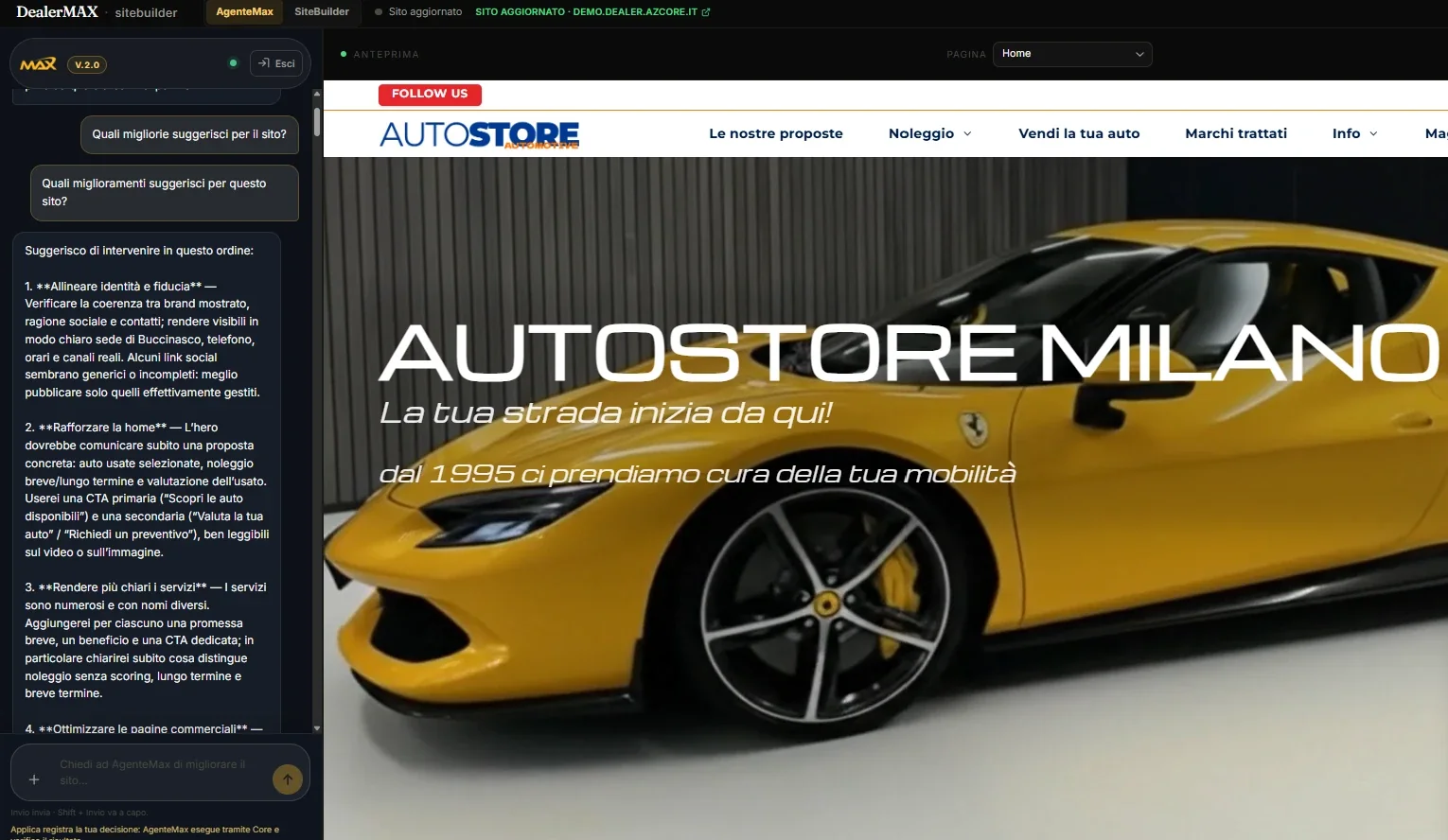Click the 'Suggerisco di intervenire in questo ordine' text
The width and height of the screenshot is (1448, 840).
[x=139, y=251]
